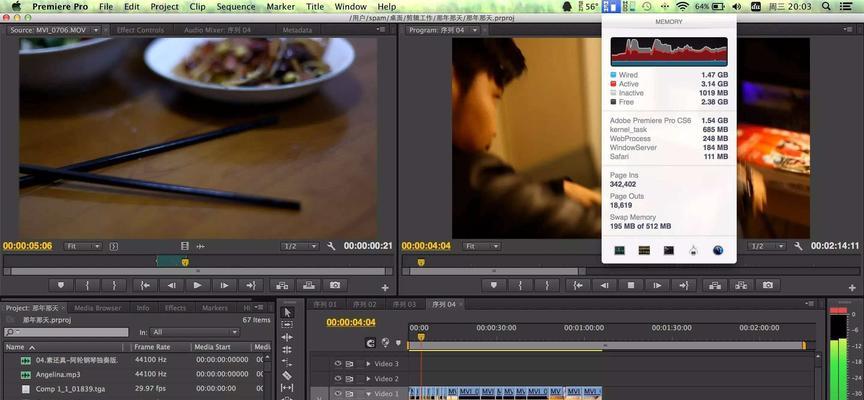Select the Razor tool
Image resolution: width=864 pixels, height=400 pixels.
coord(287,375)
